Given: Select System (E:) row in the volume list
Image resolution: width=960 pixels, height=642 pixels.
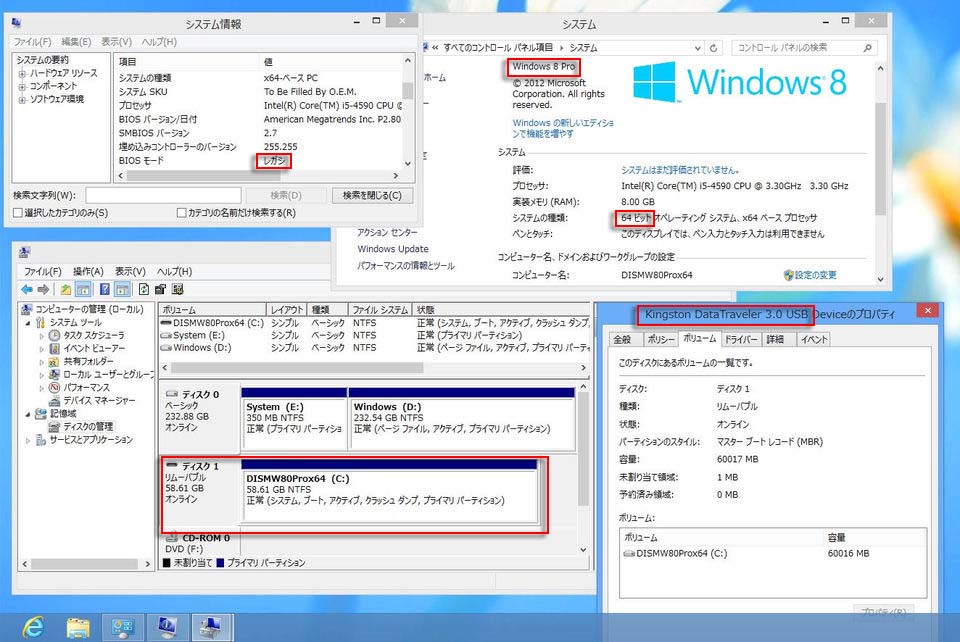Looking at the screenshot, I should tap(374, 335).
